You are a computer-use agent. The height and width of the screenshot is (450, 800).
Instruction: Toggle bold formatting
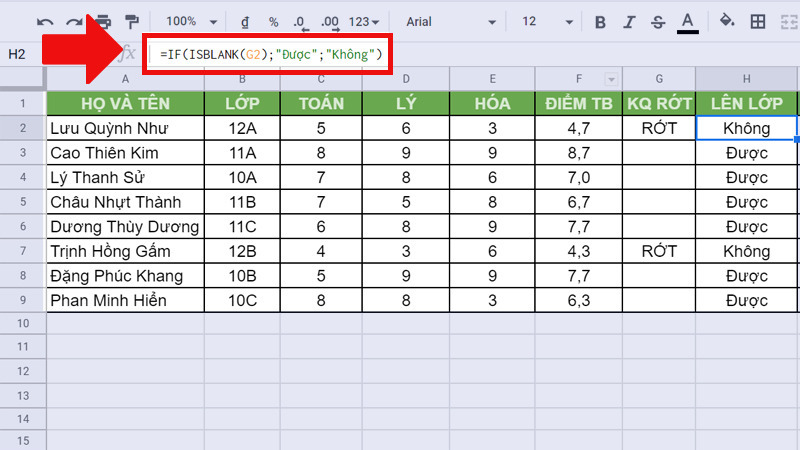(600, 21)
